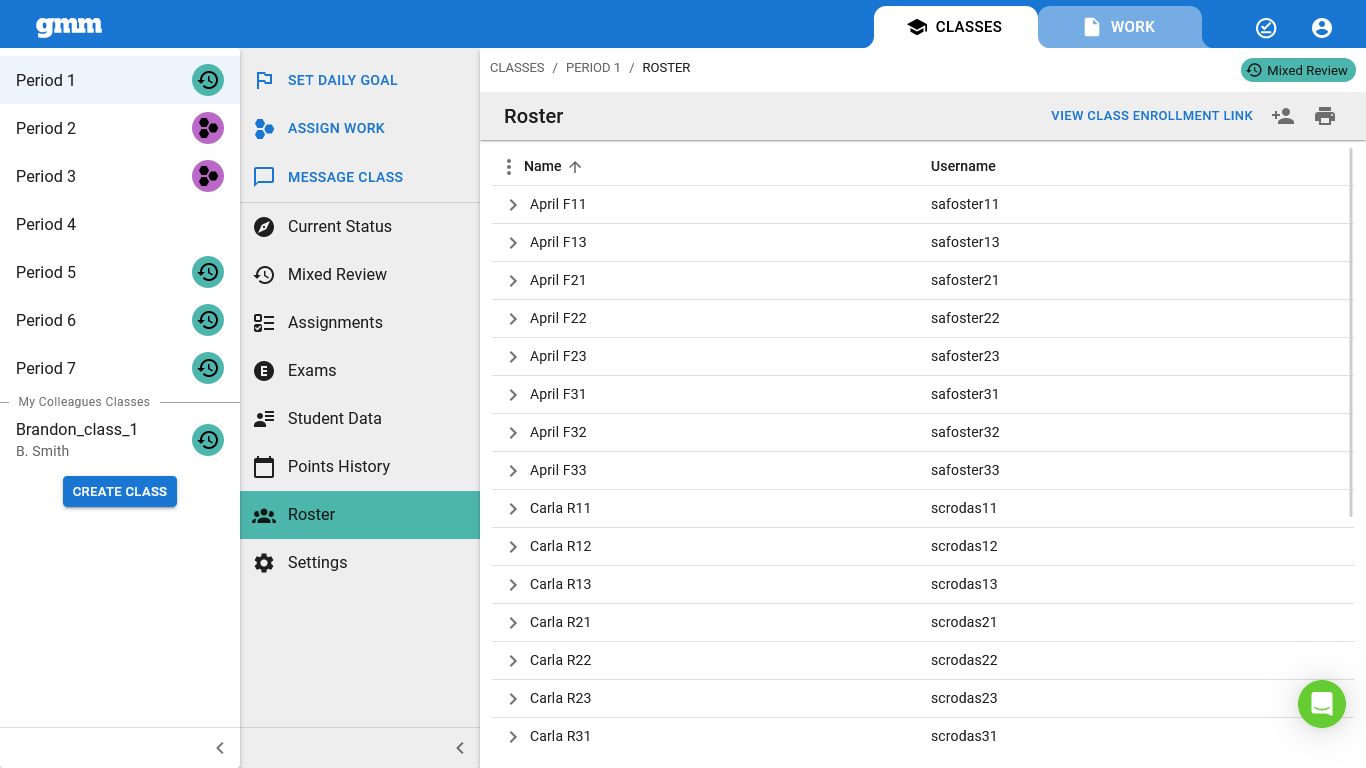Click Assign Work
The image size is (1366, 768).
click(x=360, y=128)
